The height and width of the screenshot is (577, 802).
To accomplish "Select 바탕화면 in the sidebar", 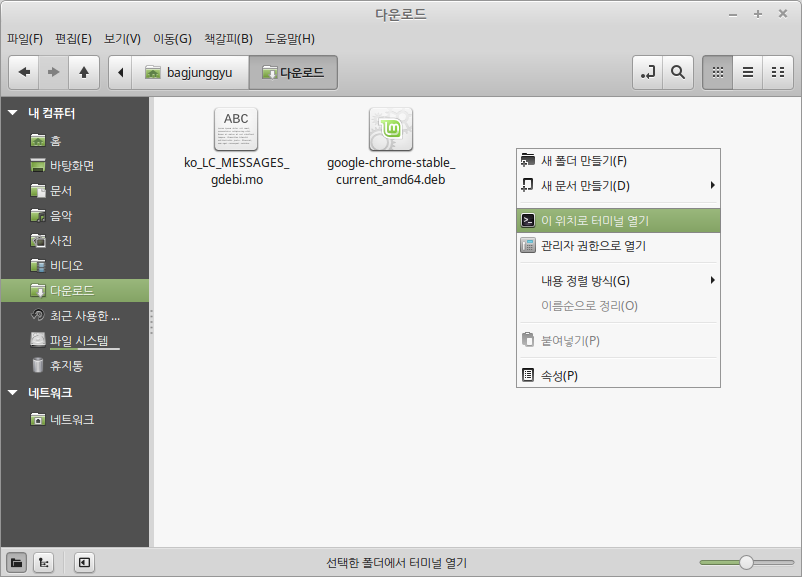I will click(75, 165).
